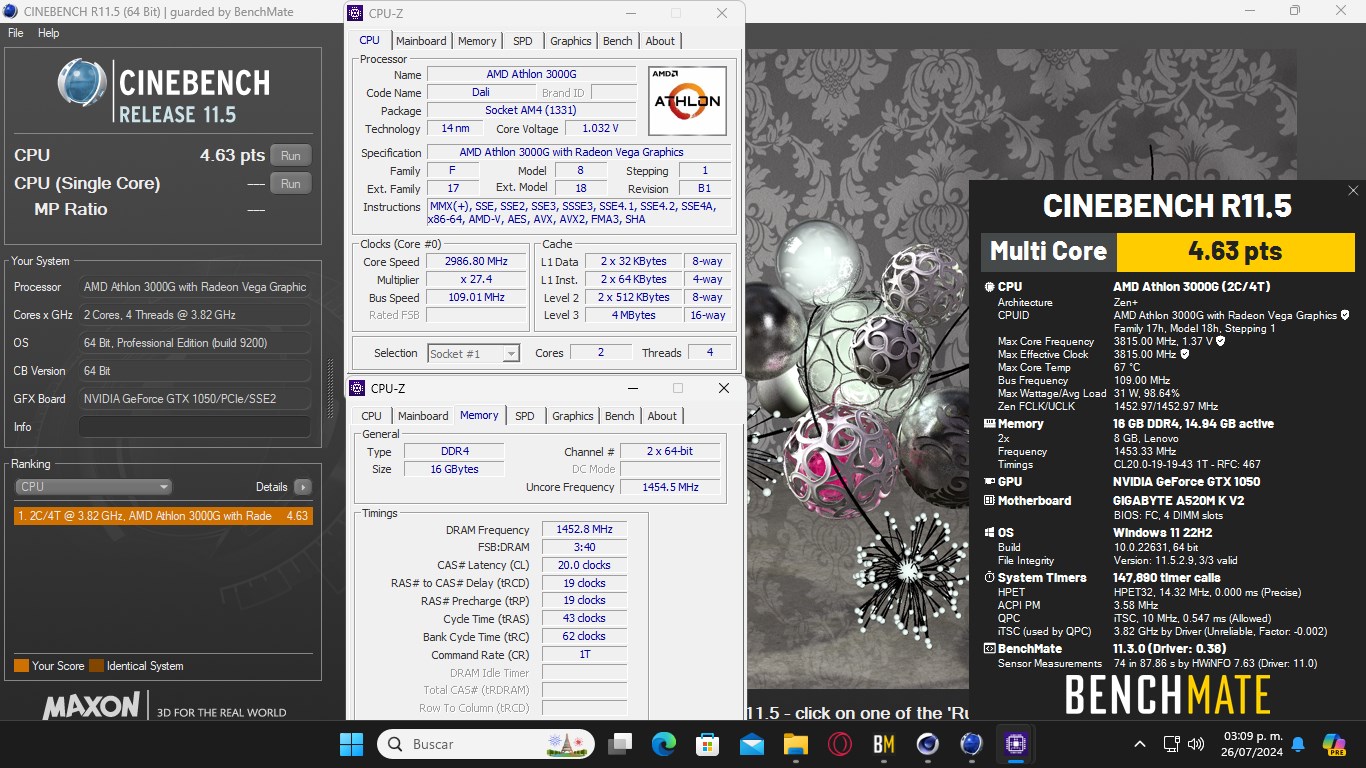This screenshot has width=1366, height=768.
Task: Click the System Timers clock icon in BenchMate
Action: tap(990, 578)
